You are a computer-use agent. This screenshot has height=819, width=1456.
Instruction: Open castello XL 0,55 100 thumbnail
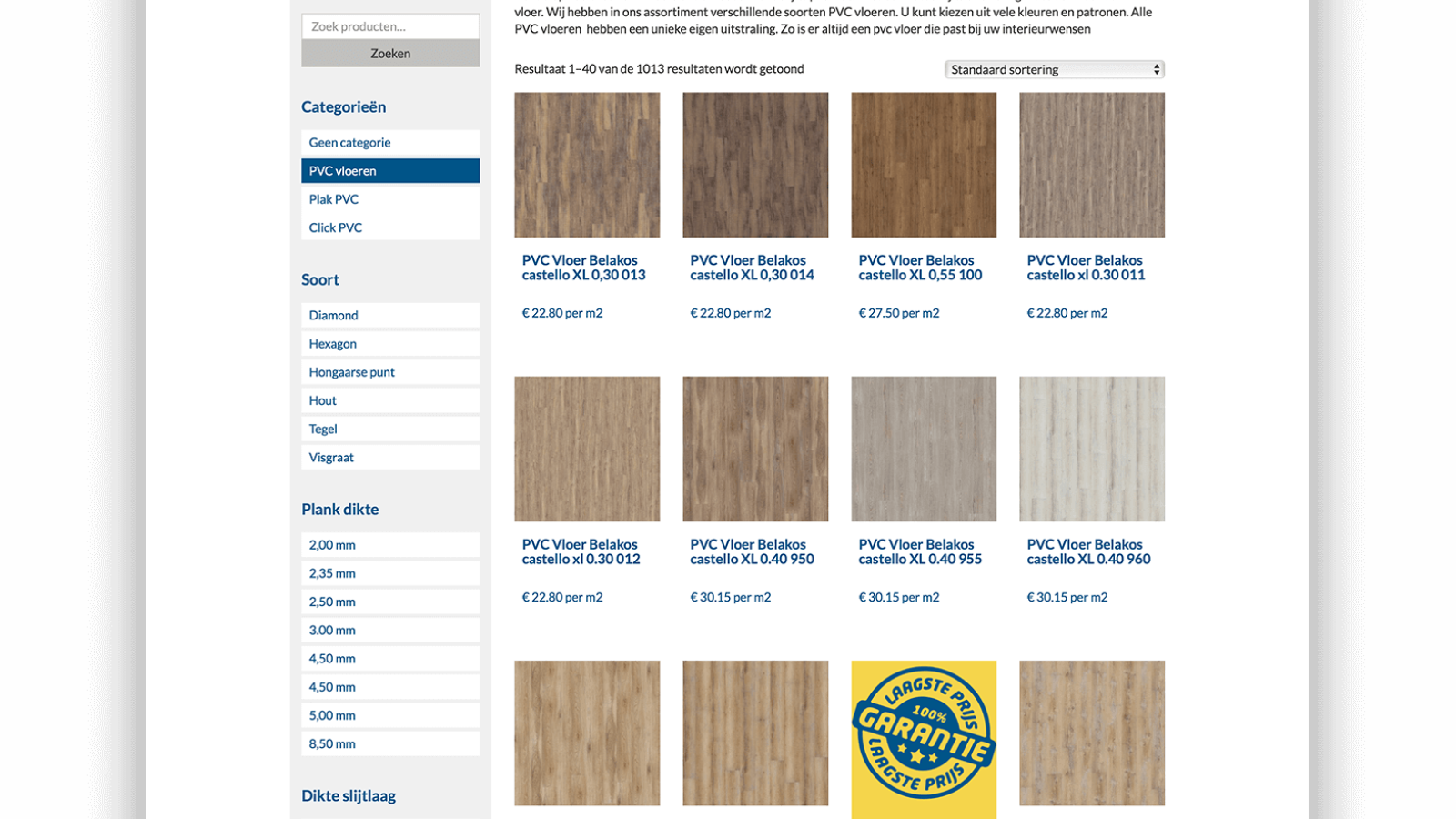924,165
